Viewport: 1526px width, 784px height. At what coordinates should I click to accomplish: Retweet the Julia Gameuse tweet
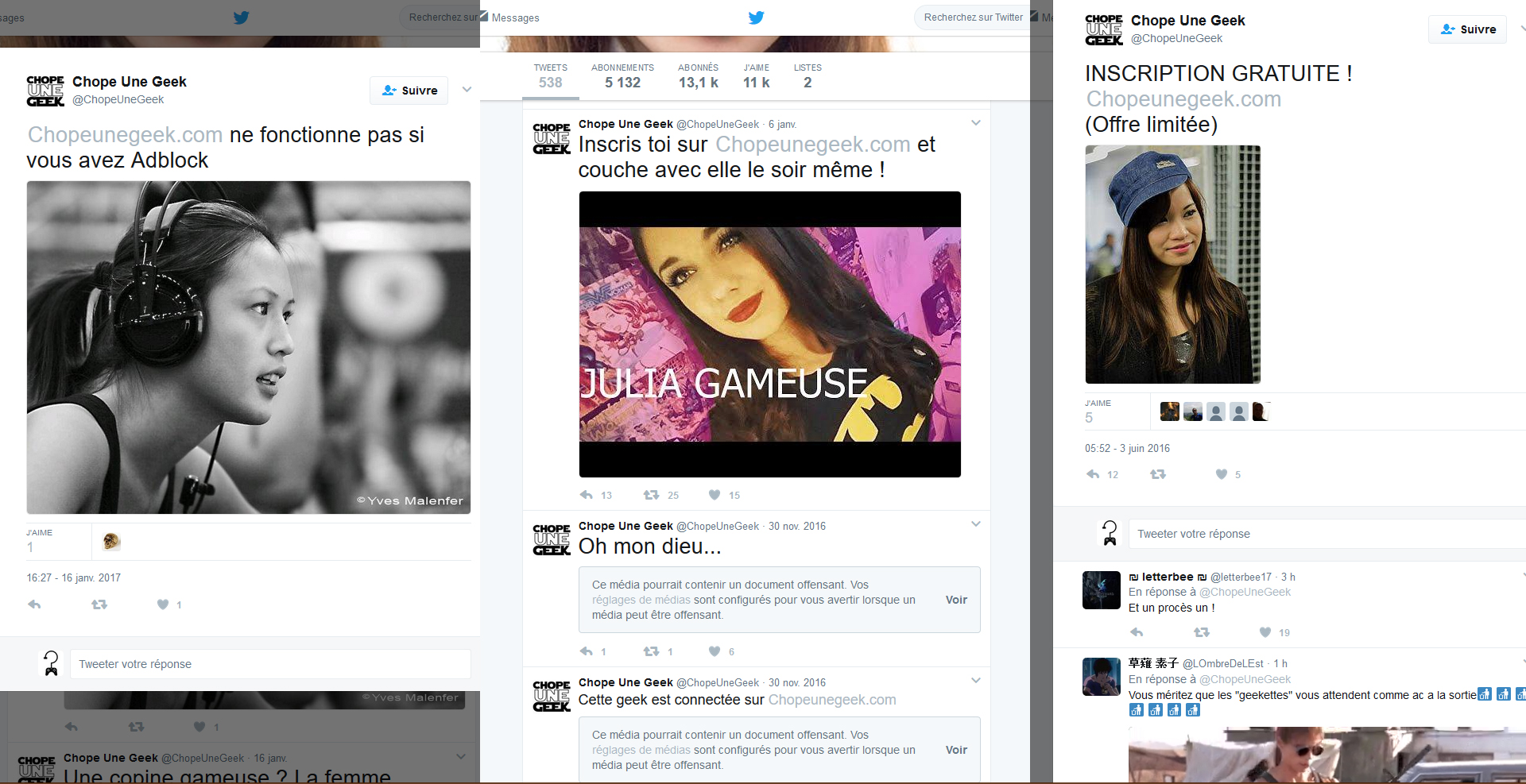(651, 495)
